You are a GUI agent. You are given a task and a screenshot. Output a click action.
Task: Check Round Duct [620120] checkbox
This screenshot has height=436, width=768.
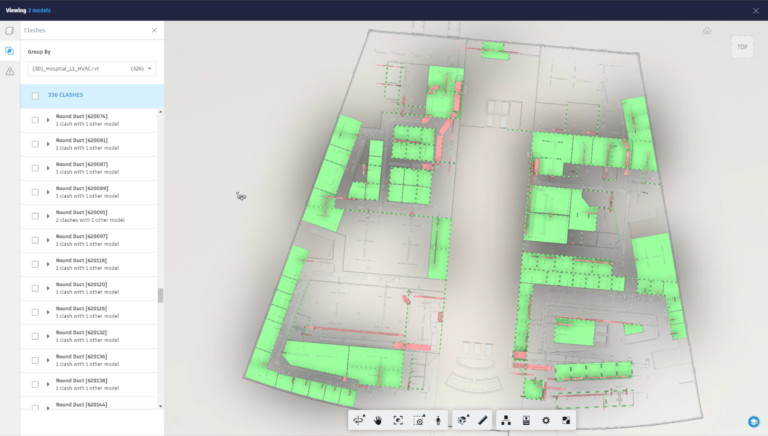pos(35,288)
